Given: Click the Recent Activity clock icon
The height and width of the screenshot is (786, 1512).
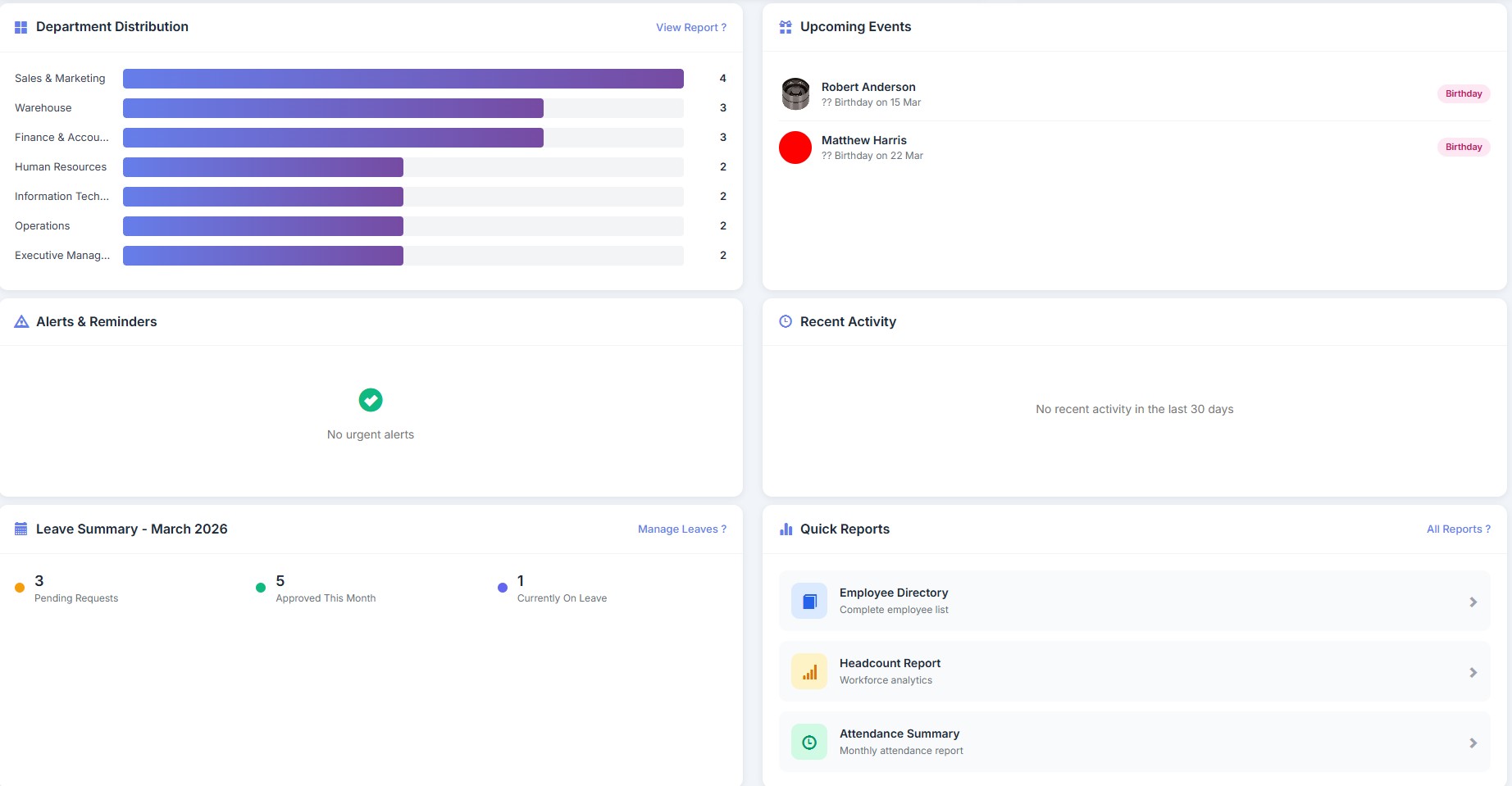Looking at the screenshot, I should [785, 321].
